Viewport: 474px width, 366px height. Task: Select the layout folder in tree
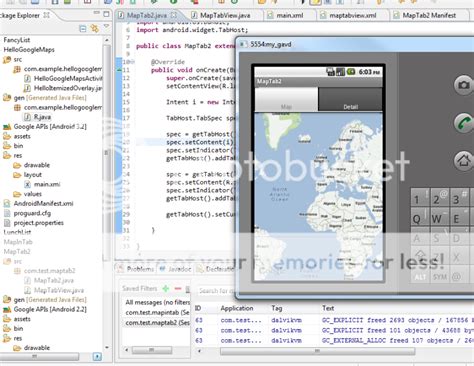pyautogui.click(x=28, y=174)
